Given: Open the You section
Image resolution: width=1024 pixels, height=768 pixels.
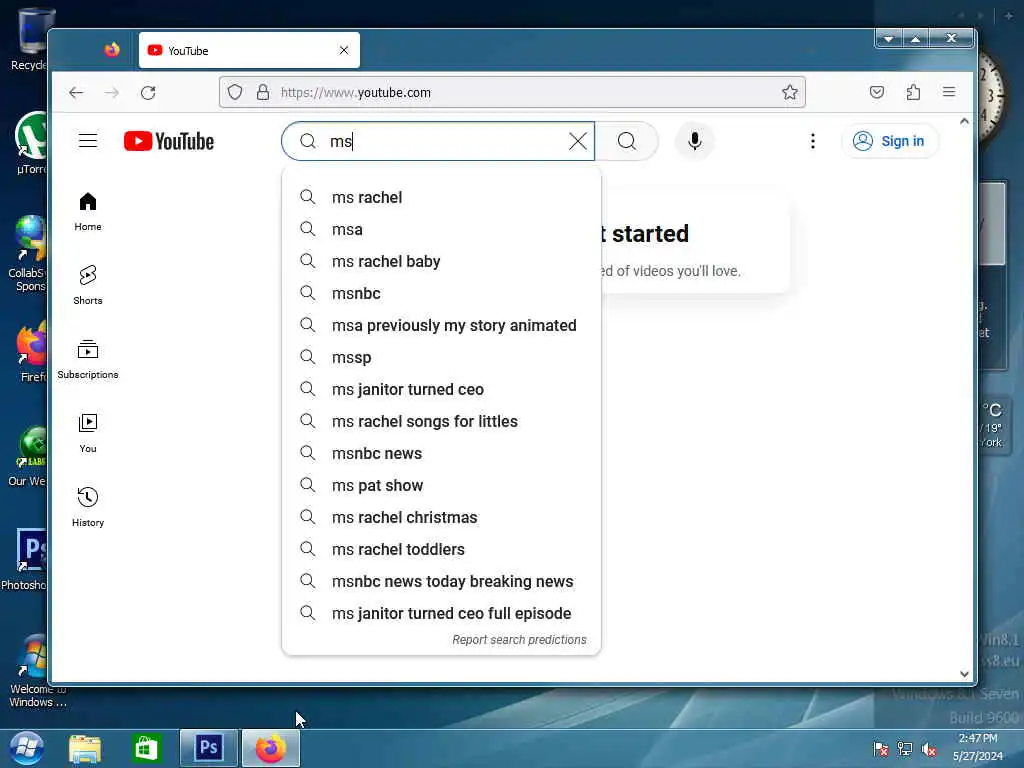Looking at the screenshot, I should pos(88,433).
